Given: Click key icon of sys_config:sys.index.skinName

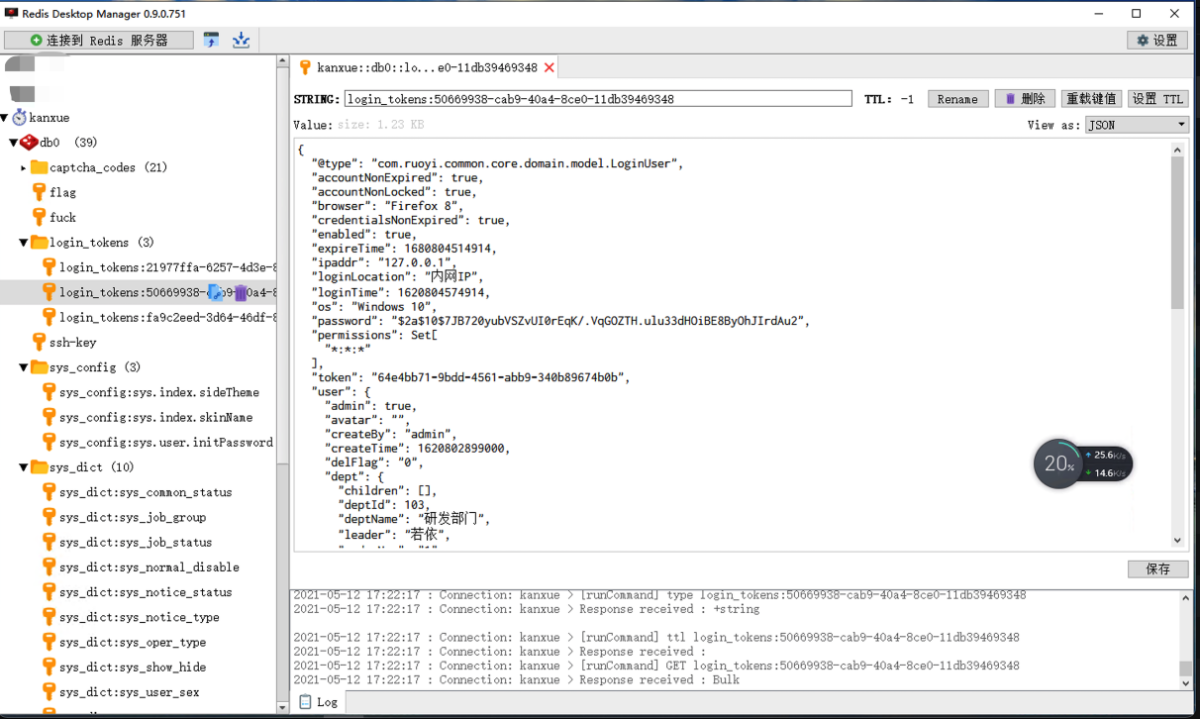Looking at the screenshot, I should coord(49,417).
